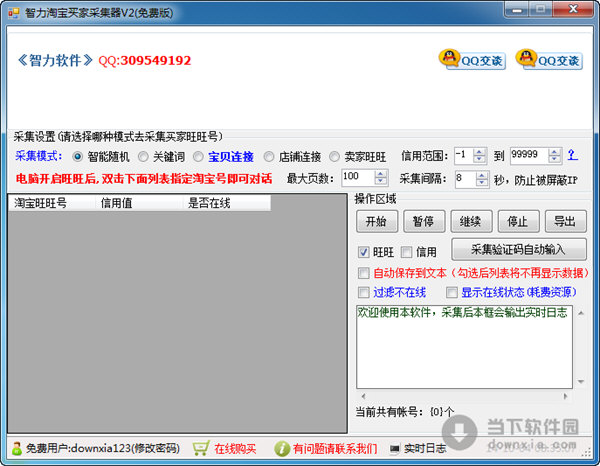
Task: Click the green info icon
Action: point(282,448)
